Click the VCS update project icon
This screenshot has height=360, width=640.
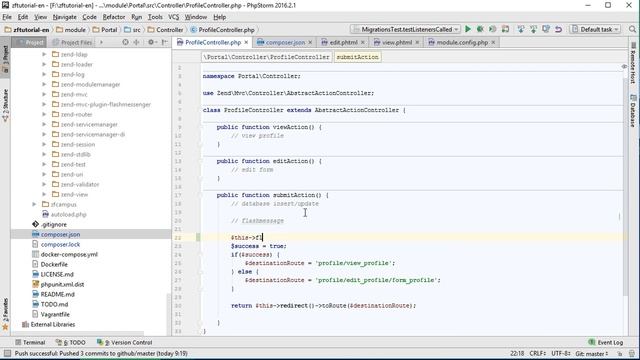[521, 29]
